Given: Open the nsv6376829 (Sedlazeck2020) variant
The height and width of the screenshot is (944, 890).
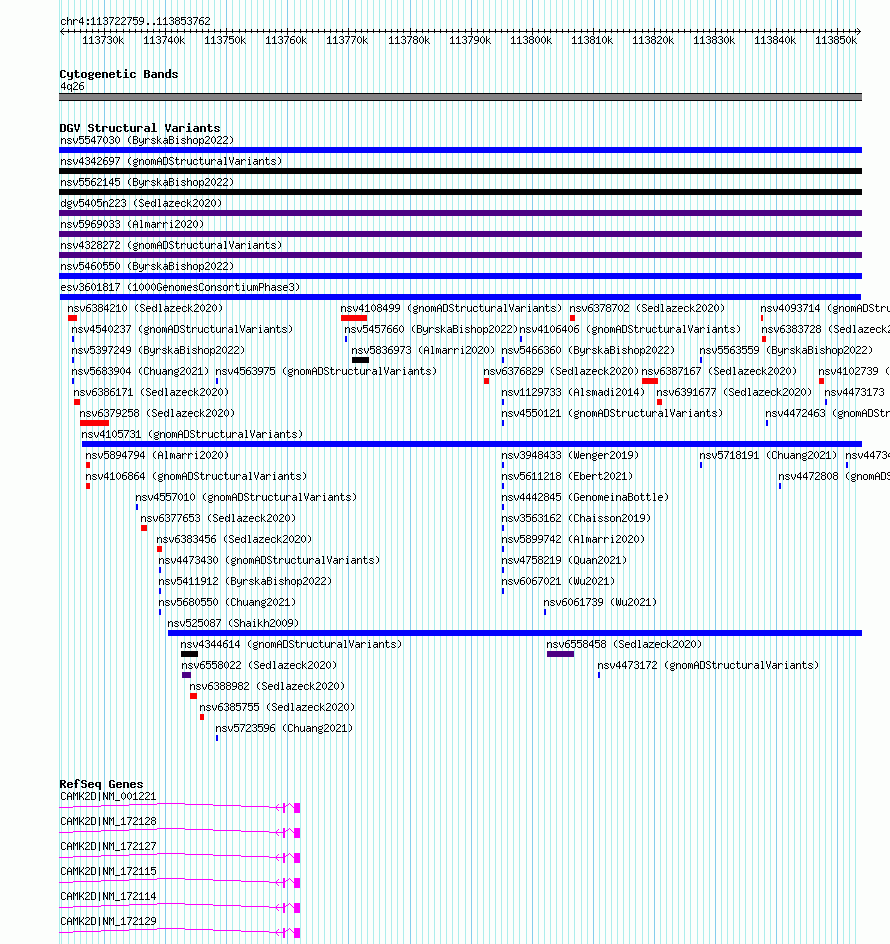Looking at the screenshot, I should tap(561, 371).
